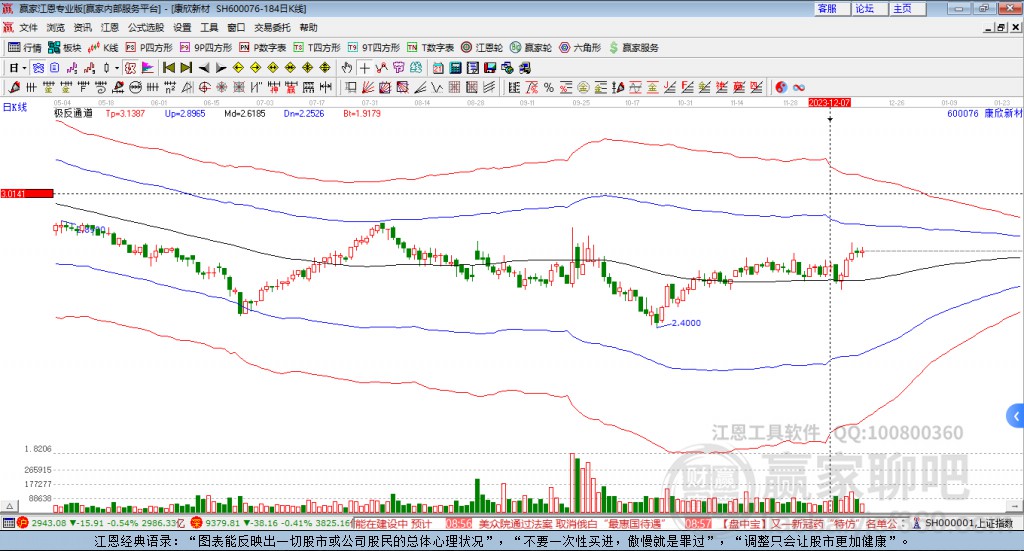Click the black right arrow step-forward icon

click(x=221, y=68)
